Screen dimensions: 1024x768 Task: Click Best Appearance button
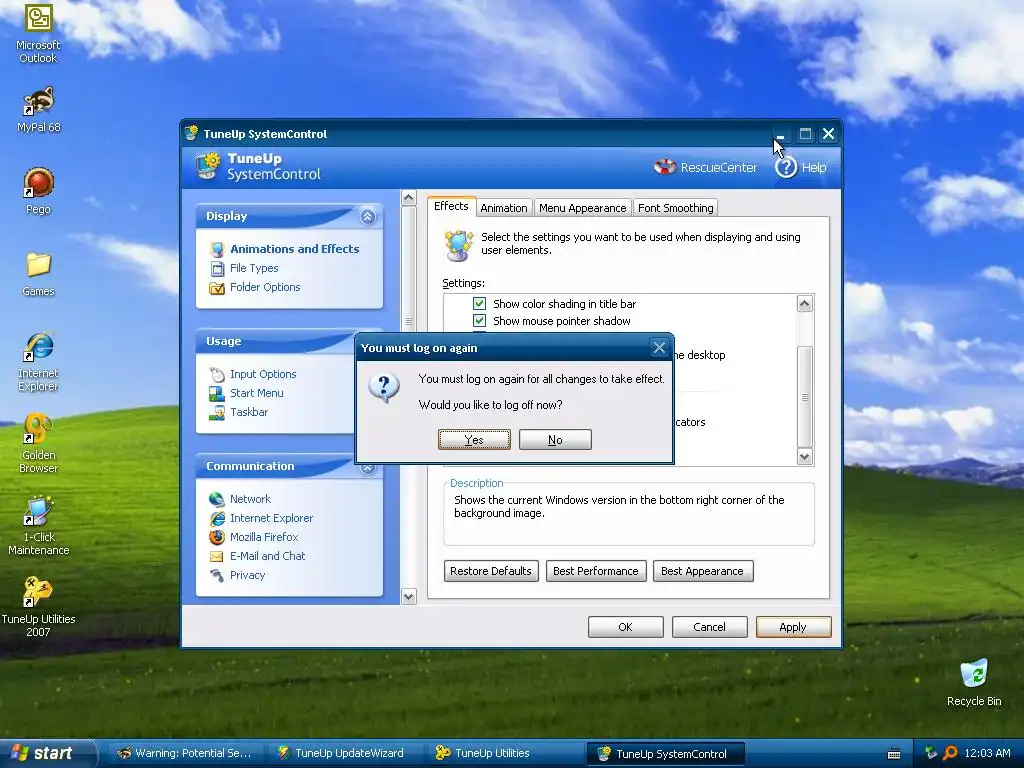click(702, 571)
